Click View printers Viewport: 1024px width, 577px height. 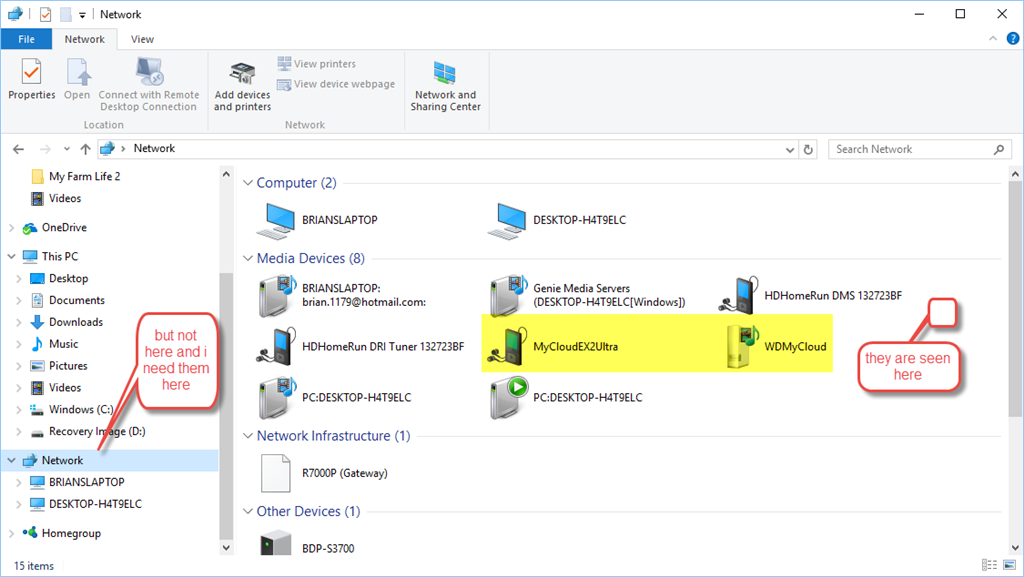coord(317,63)
